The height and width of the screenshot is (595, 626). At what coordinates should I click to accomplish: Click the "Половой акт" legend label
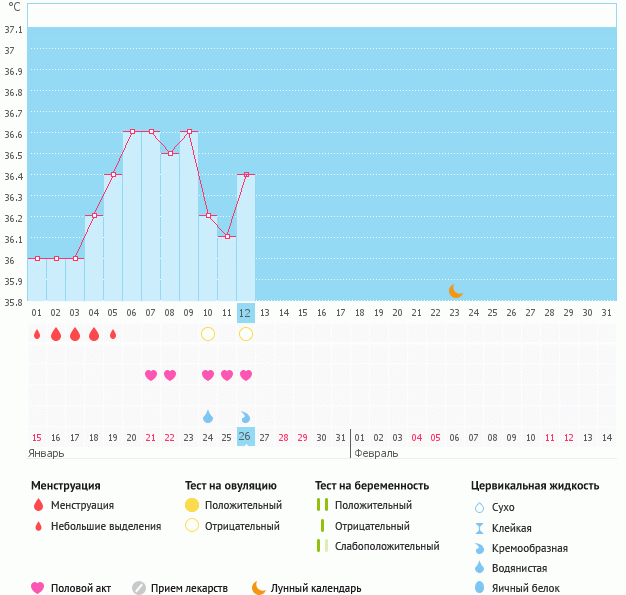click(80, 588)
